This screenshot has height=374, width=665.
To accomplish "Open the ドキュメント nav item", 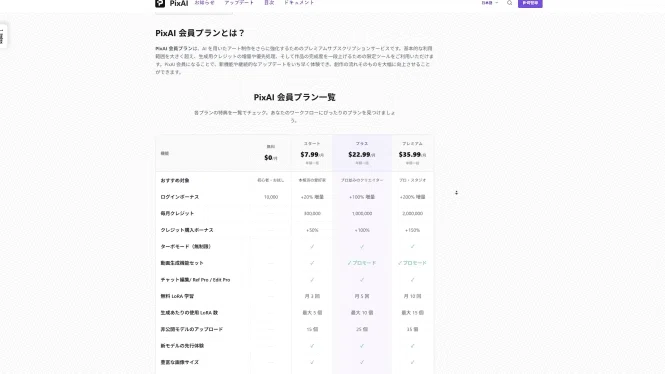I will [x=299, y=3].
